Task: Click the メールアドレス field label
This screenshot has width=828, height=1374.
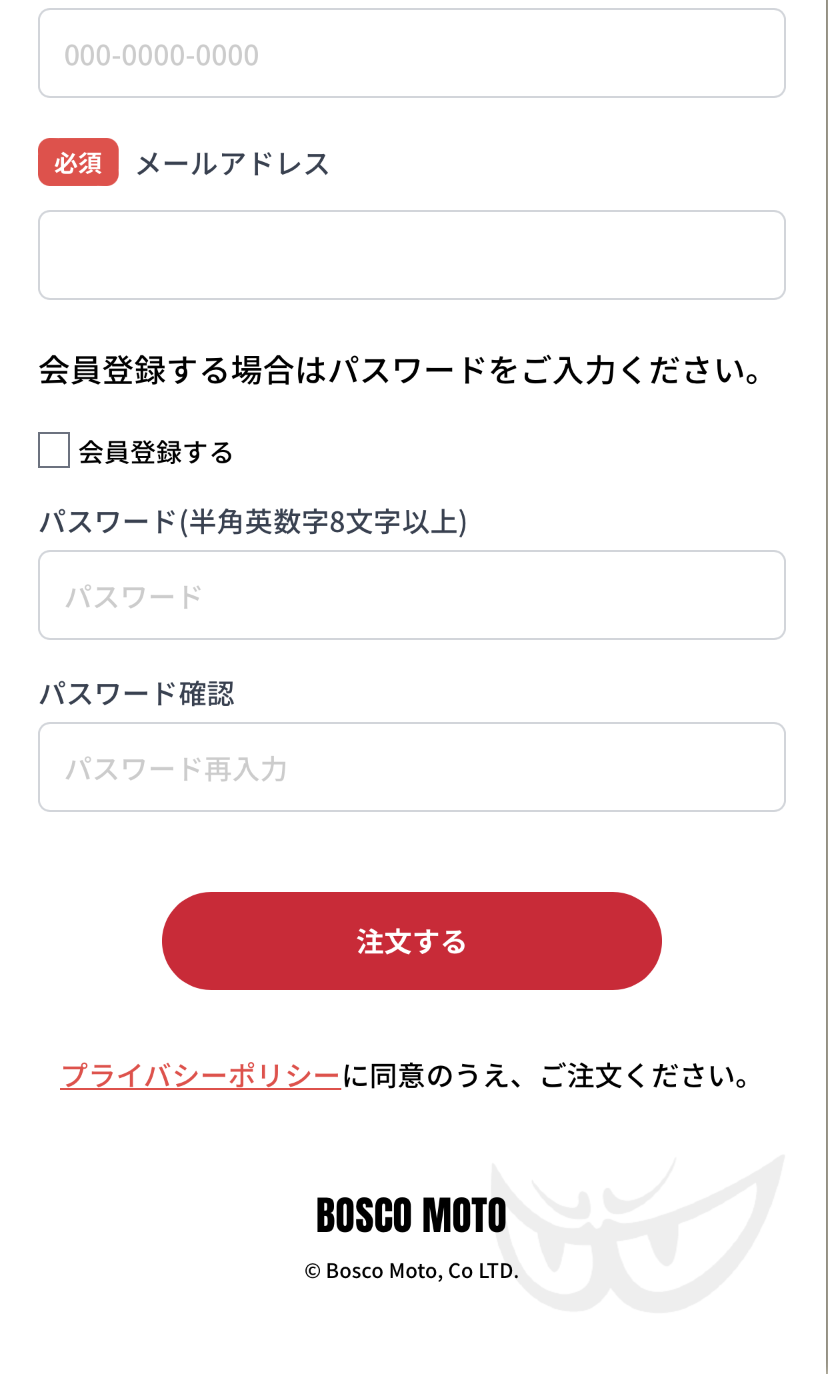Action: [232, 163]
